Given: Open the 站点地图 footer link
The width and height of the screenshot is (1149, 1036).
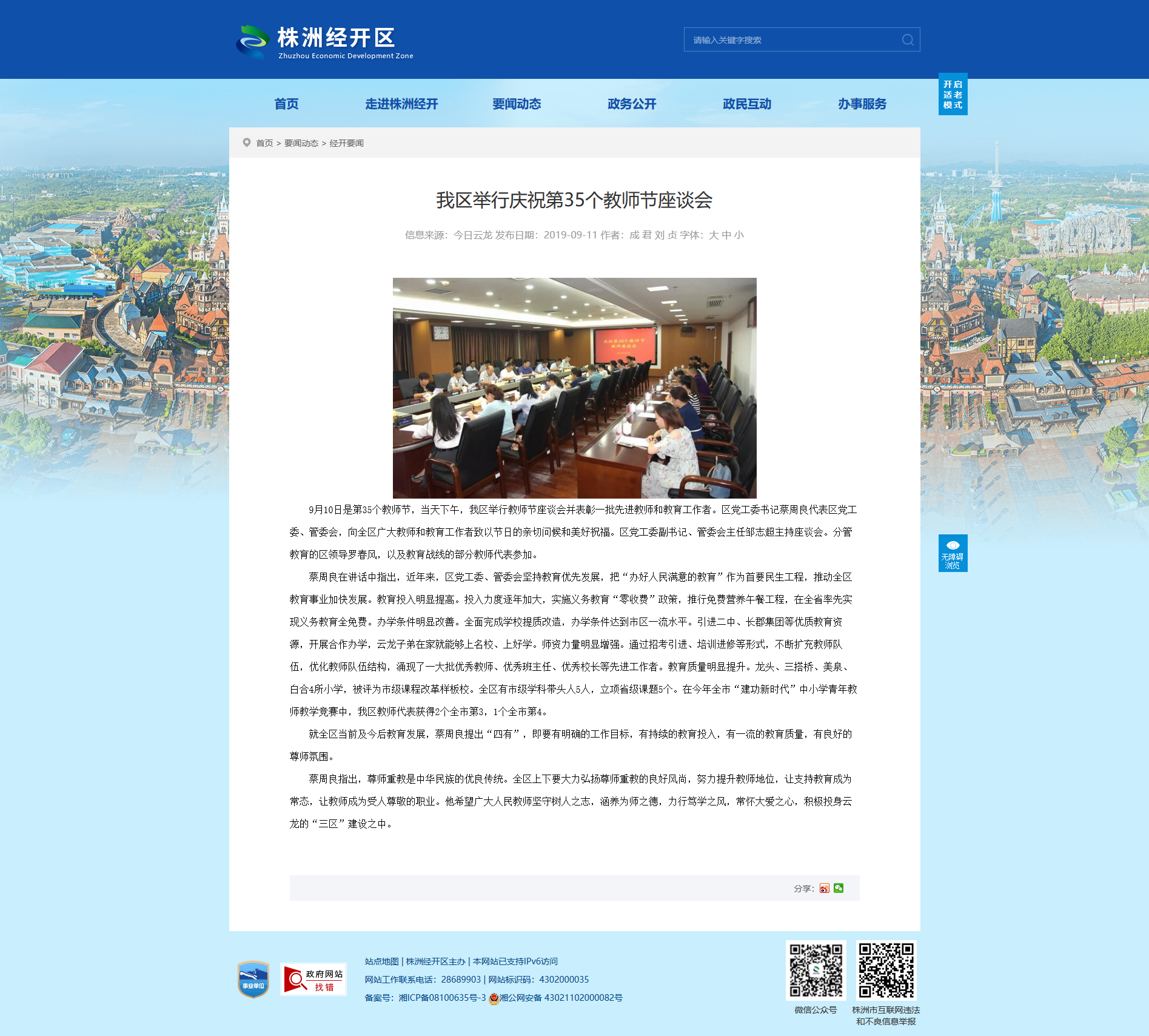Looking at the screenshot, I should [x=381, y=961].
